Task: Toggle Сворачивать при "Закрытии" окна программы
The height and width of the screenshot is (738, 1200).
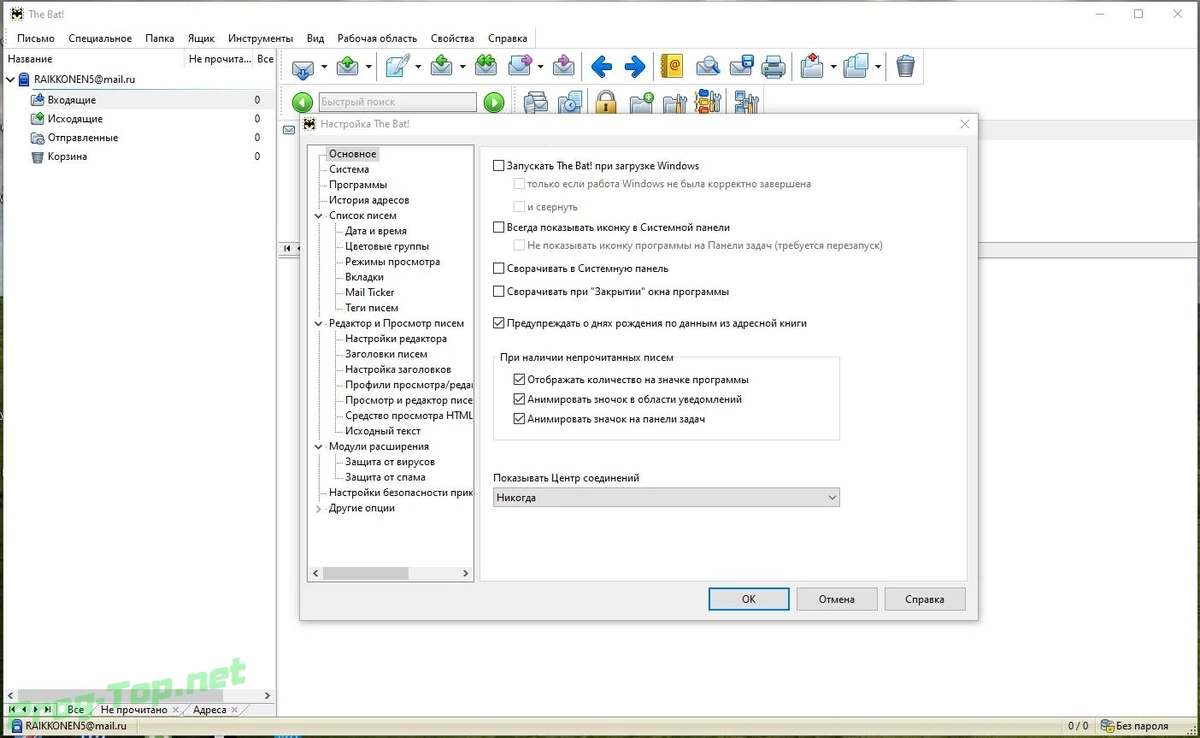Action: click(x=499, y=292)
